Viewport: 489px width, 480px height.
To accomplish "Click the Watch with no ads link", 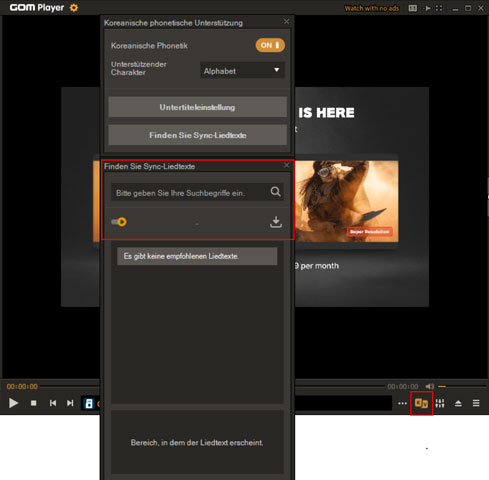I will point(372,8).
